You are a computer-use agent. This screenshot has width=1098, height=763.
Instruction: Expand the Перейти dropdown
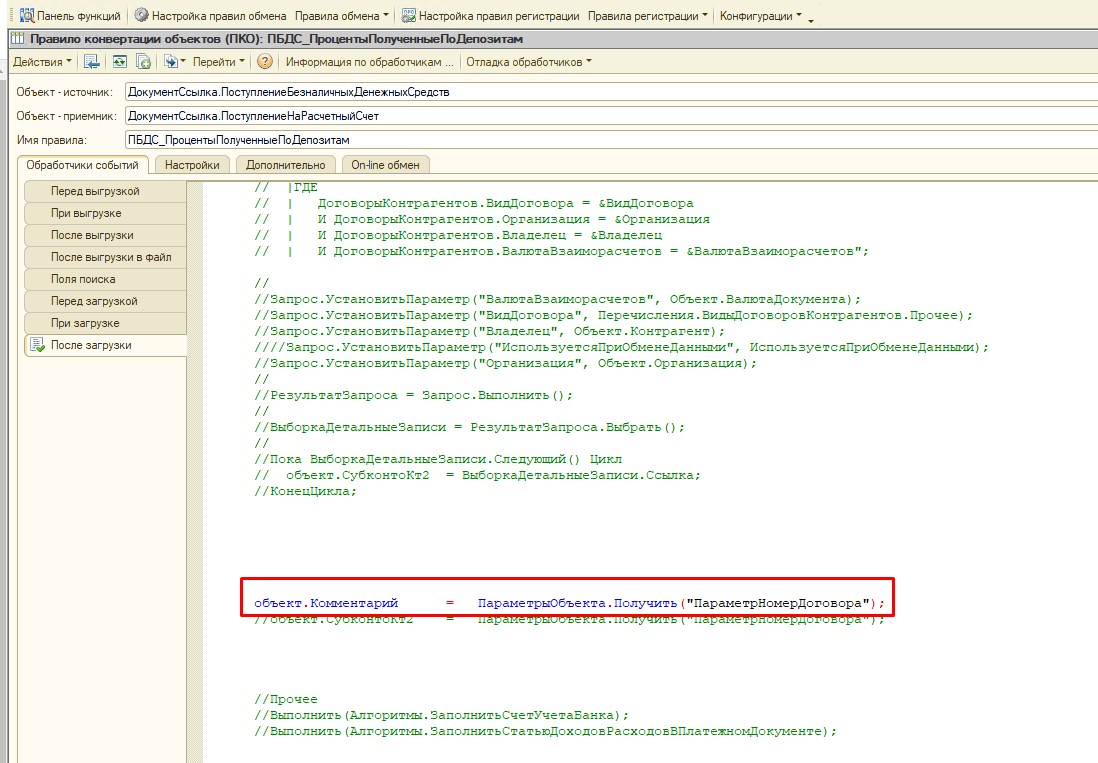pos(219,62)
